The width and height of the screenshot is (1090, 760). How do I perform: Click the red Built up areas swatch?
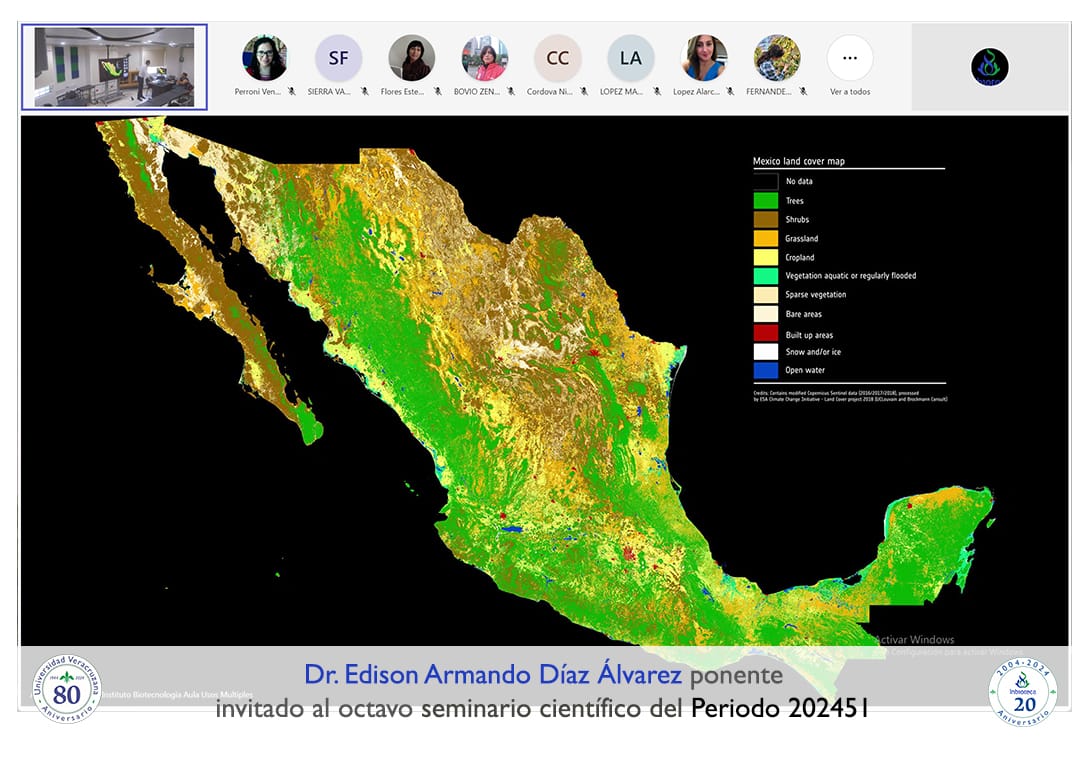click(765, 334)
